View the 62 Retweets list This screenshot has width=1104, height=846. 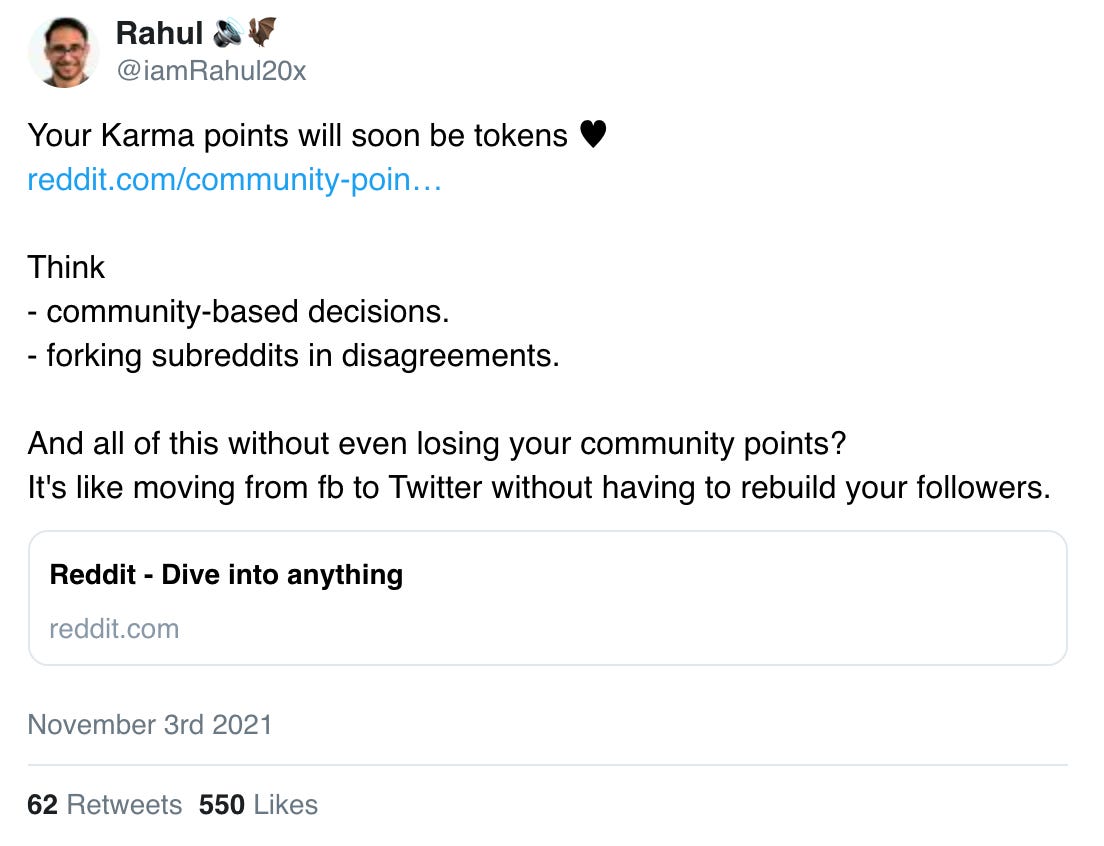pyautogui.click(x=105, y=805)
